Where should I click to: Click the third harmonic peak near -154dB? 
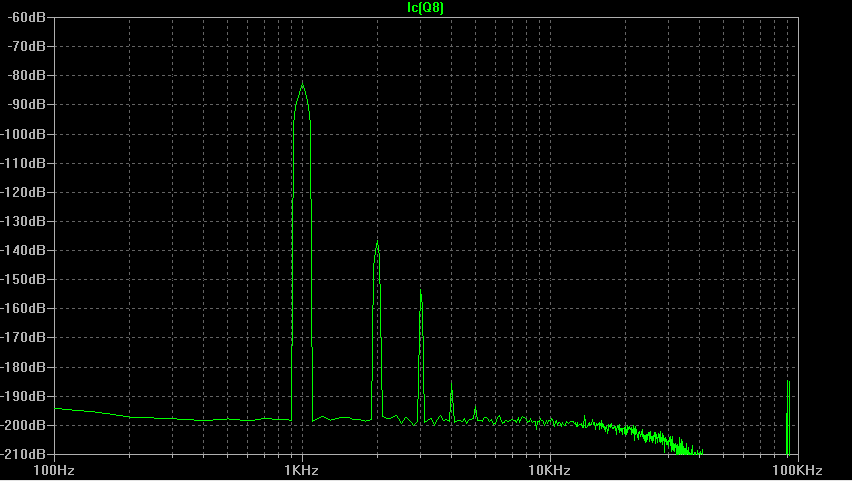pyautogui.click(x=421, y=291)
